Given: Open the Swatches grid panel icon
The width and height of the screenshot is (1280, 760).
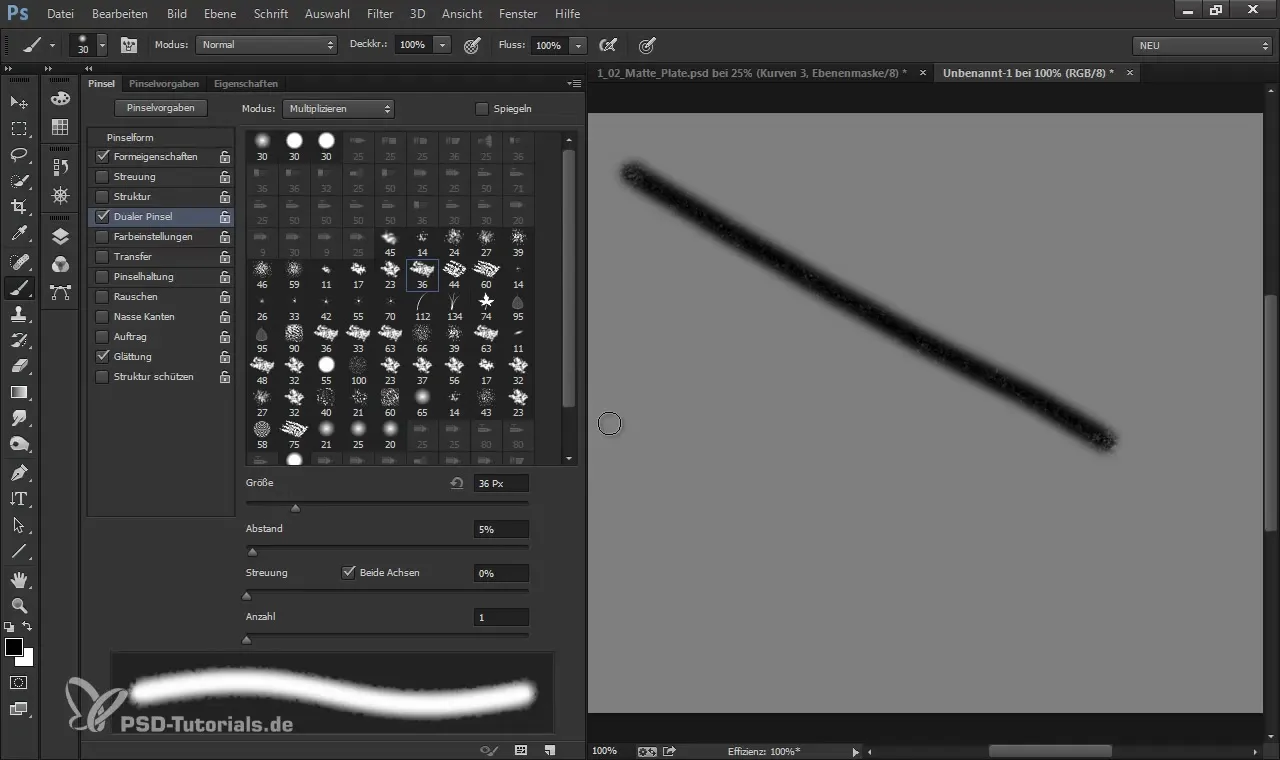Looking at the screenshot, I should click(60, 127).
